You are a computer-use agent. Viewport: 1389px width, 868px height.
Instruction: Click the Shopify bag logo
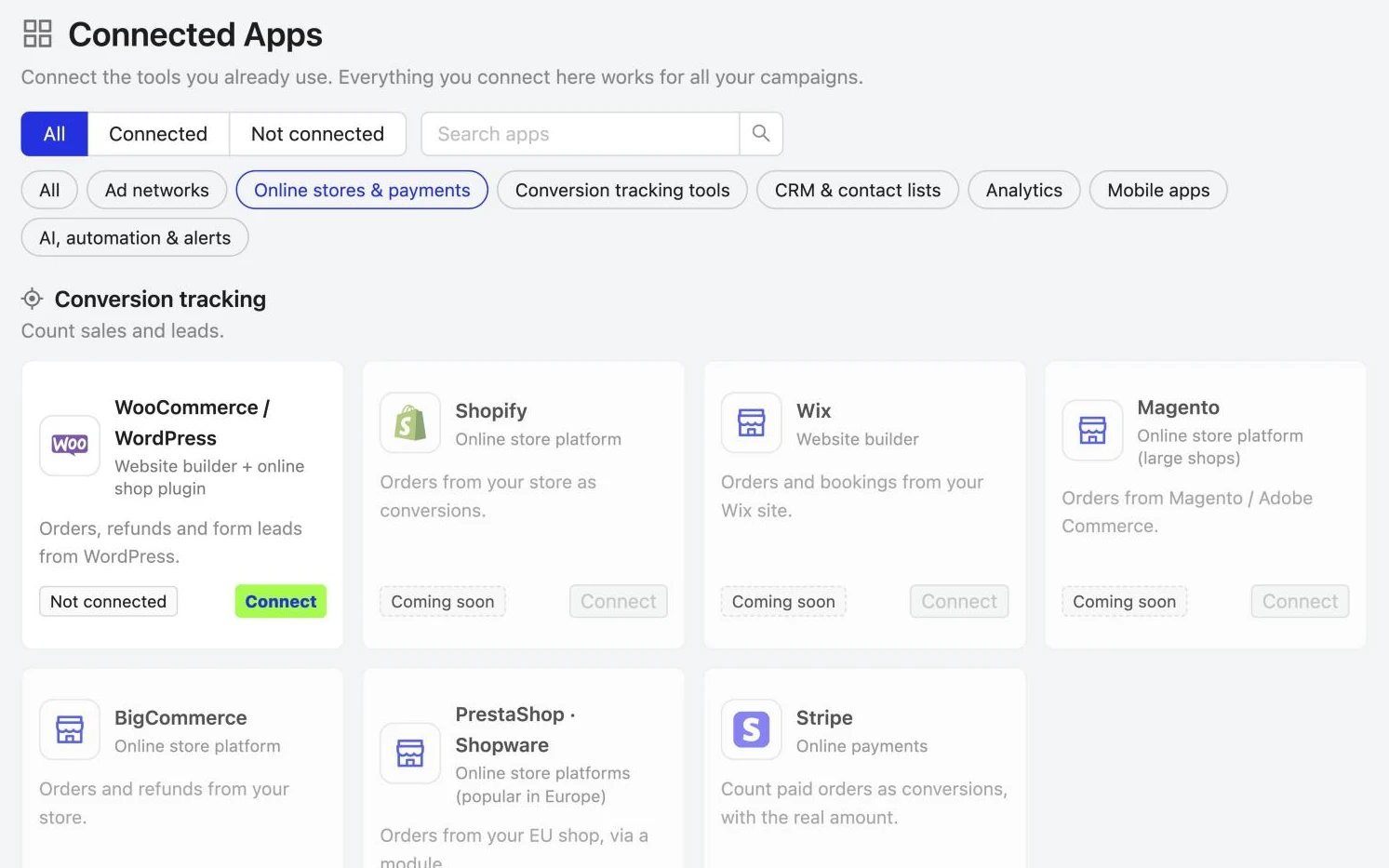410,422
